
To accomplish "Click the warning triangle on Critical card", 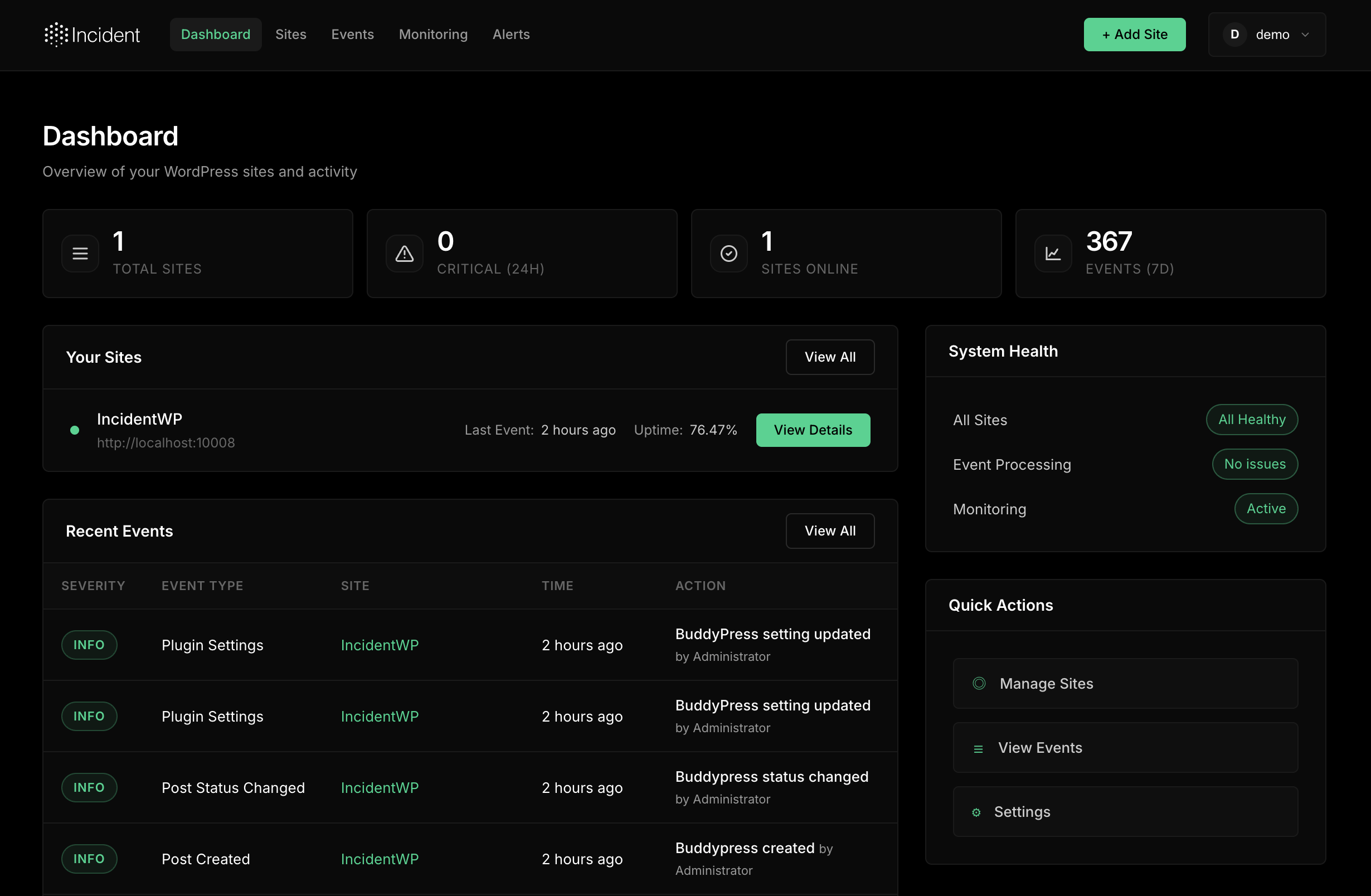I will click(x=403, y=254).
